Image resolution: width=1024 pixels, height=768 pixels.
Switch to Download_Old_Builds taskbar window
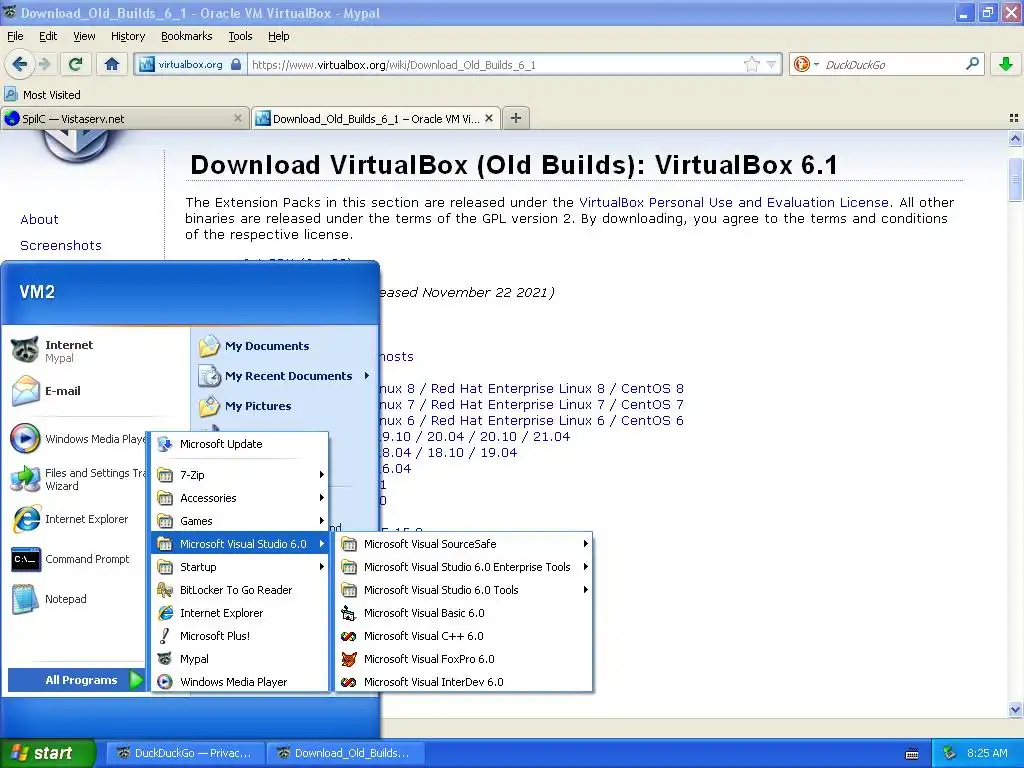[x=345, y=753]
